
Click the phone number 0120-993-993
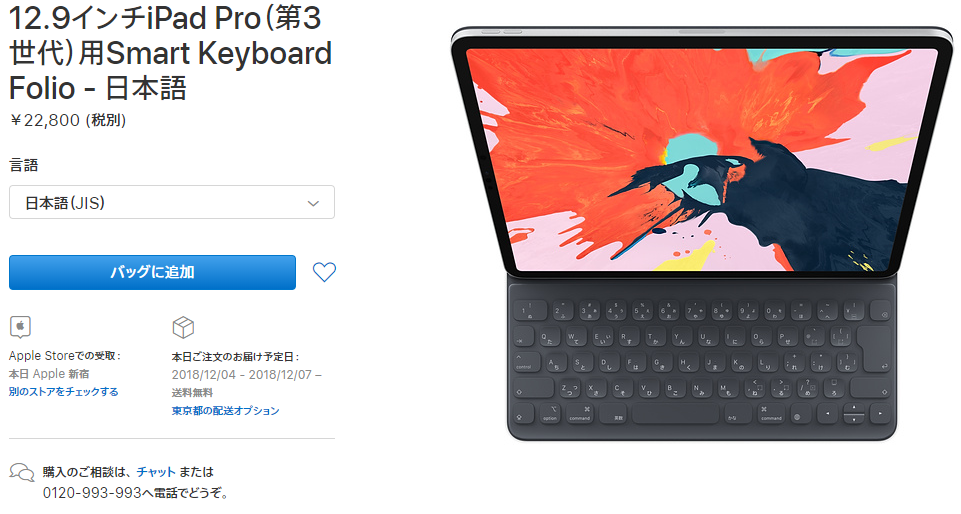point(92,493)
